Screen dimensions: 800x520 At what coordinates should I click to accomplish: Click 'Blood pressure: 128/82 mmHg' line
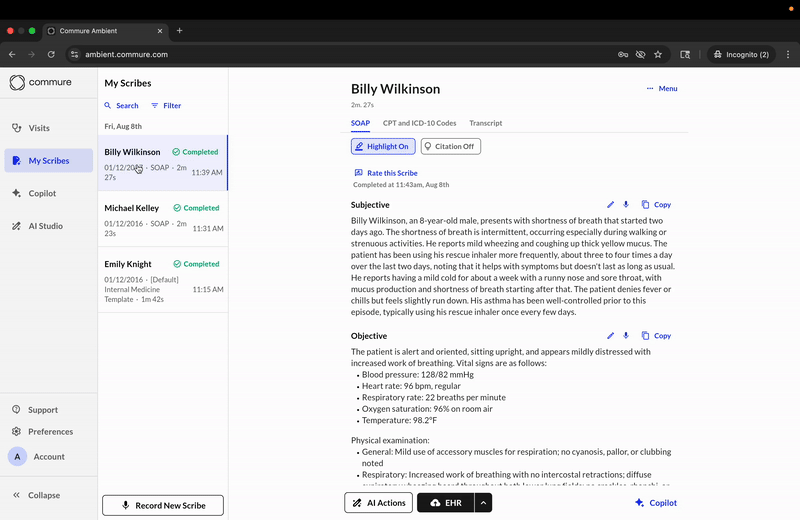click(x=417, y=375)
